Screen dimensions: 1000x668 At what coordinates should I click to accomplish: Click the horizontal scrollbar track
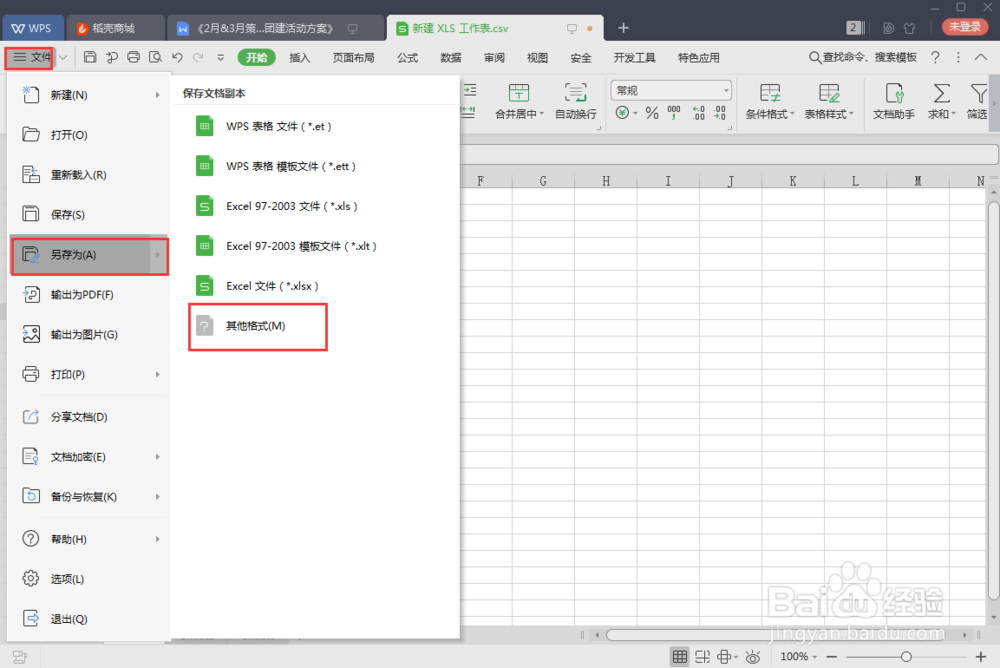tap(781, 635)
